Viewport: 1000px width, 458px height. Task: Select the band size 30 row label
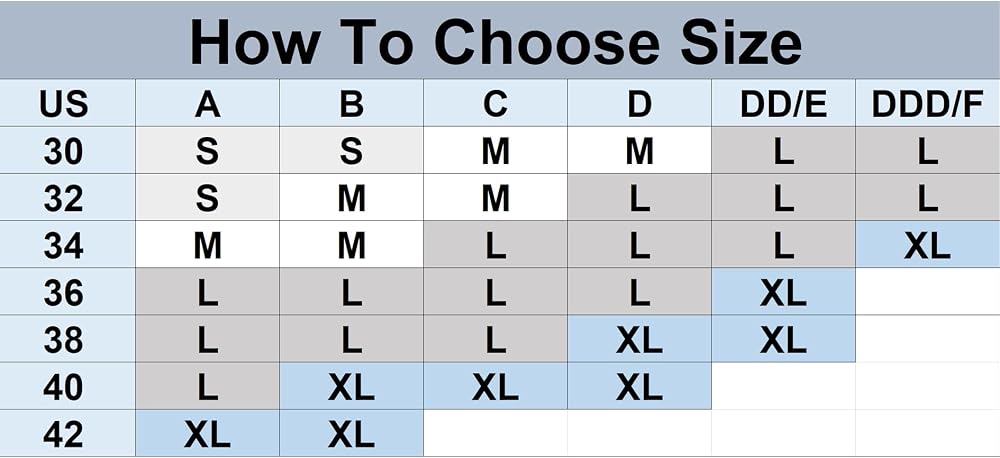pyautogui.click(x=68, y=151)
